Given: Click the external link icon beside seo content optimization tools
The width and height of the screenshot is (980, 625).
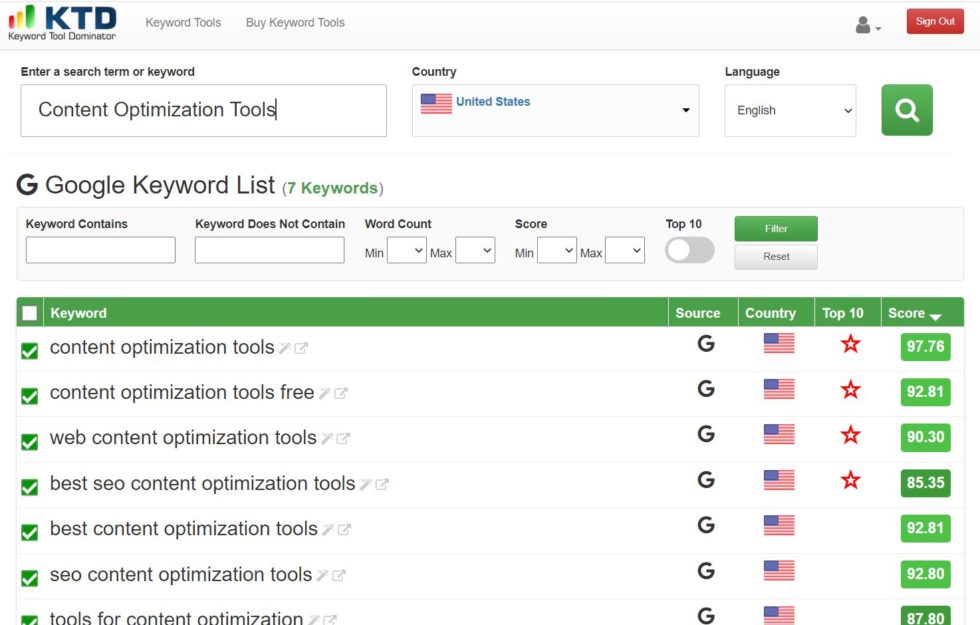Looking at the screenshot, I should tap(341, 575).
